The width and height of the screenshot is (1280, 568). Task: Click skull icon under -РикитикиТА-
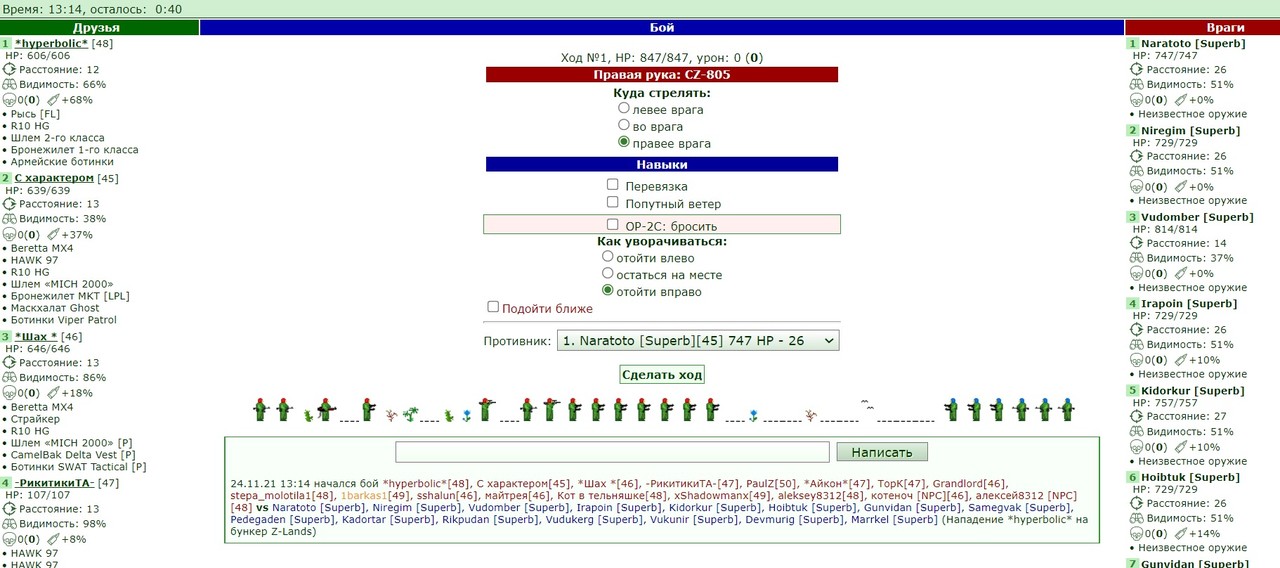[10, 539]
